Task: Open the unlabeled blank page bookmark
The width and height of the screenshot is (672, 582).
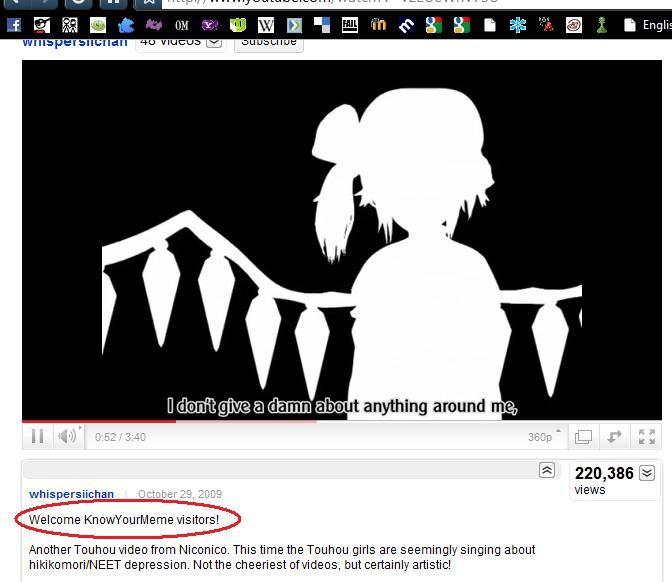Action: [490, 25]
